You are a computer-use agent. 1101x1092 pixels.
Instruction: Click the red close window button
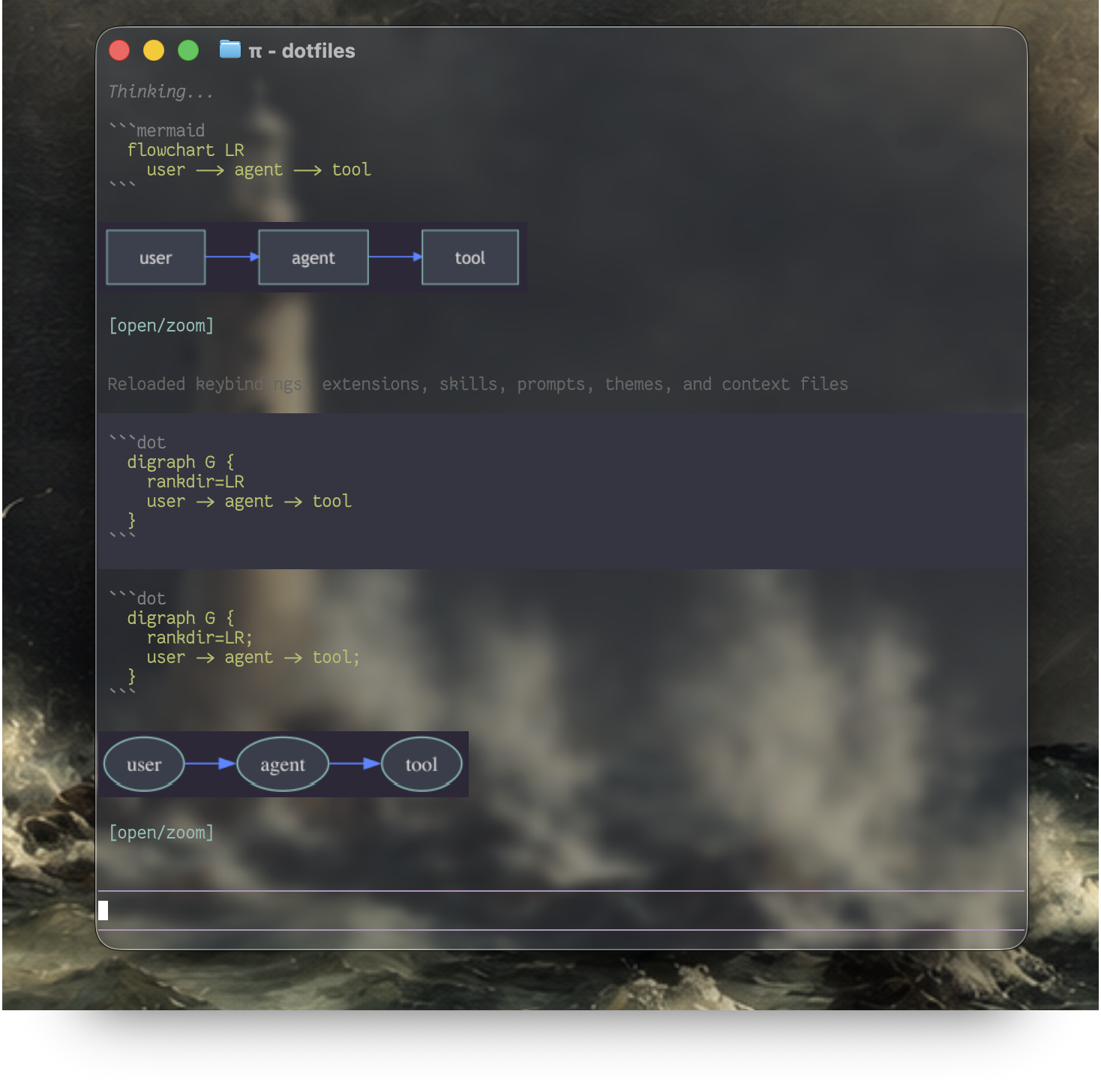[x=119, y=50]
